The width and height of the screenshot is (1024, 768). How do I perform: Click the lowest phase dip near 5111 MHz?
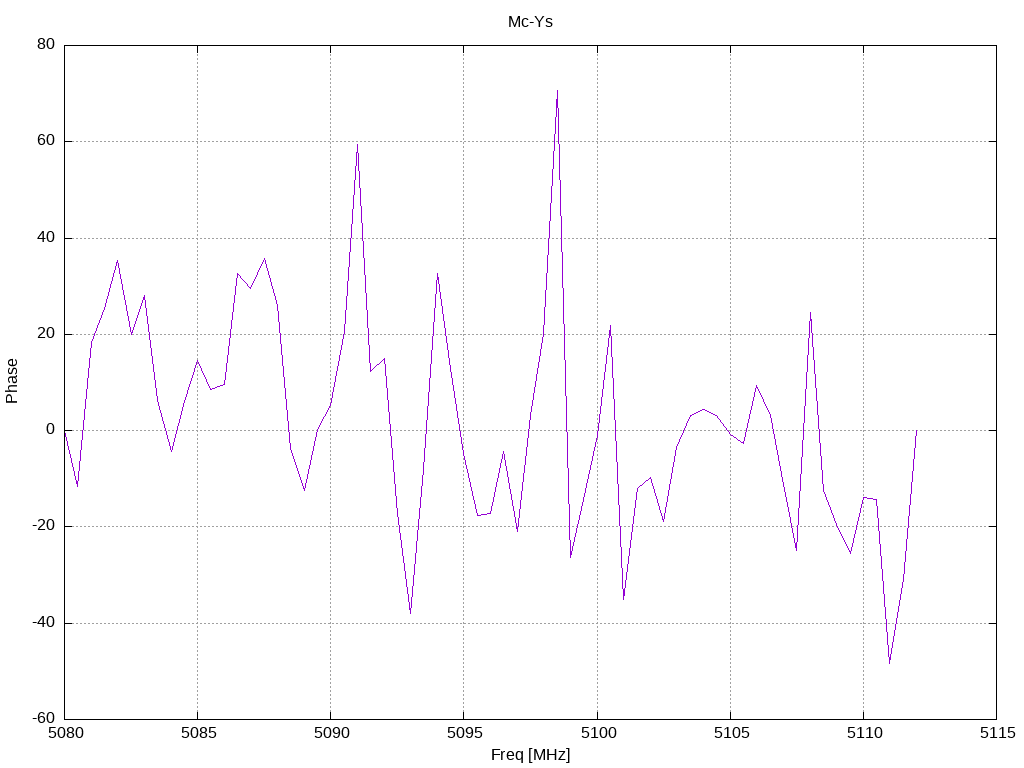coord(889,663)
